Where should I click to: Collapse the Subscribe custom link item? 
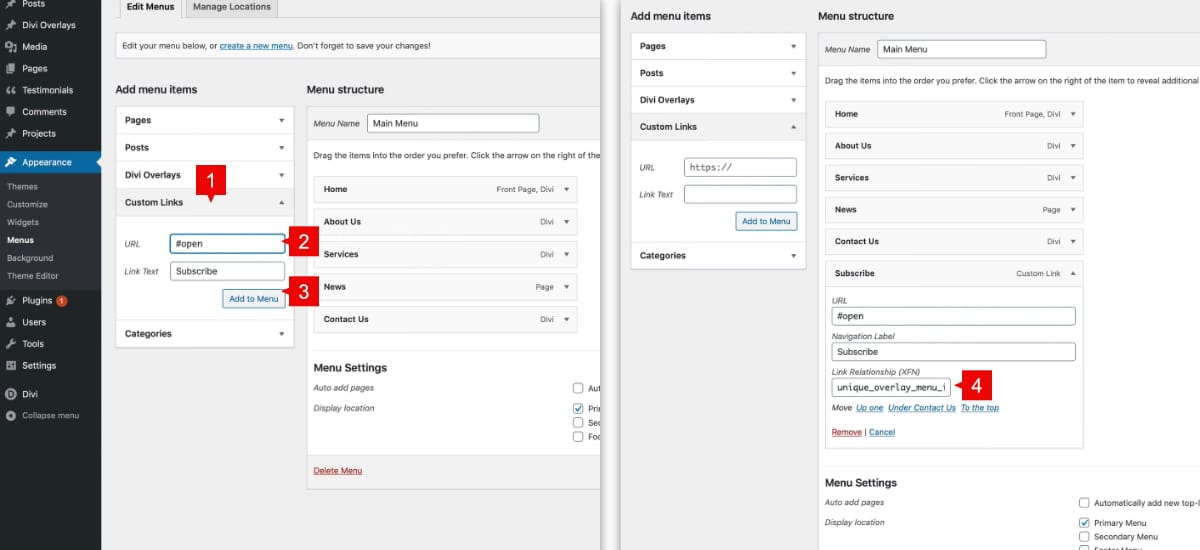[1073, 273]
